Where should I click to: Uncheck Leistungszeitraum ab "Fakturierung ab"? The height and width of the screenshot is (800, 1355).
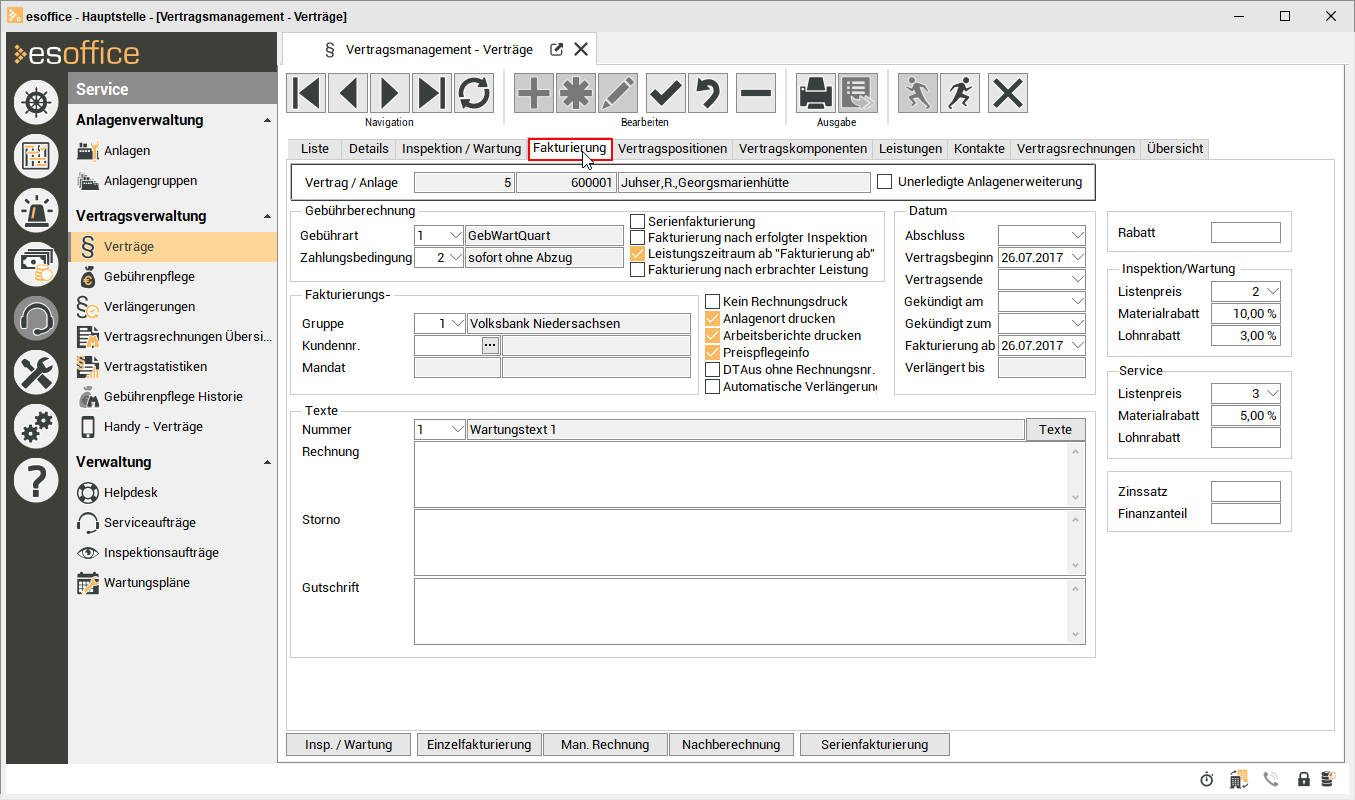pos(638,253)
